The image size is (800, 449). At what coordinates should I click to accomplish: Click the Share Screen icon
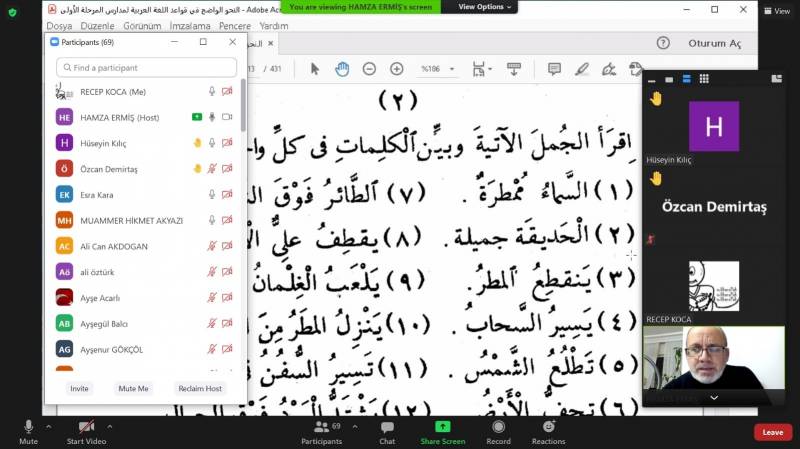point(442,427)
